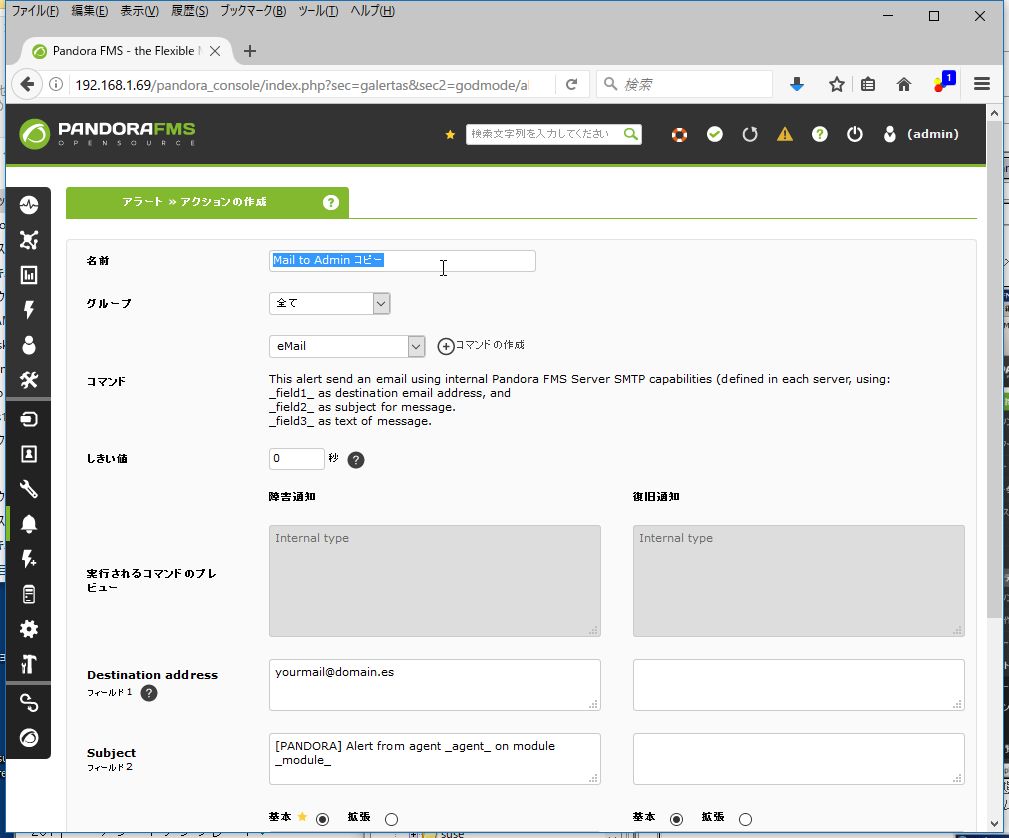Open help for the action creation title
Image resolution: width=1009 pixels, height=838 pixels.
331,203
